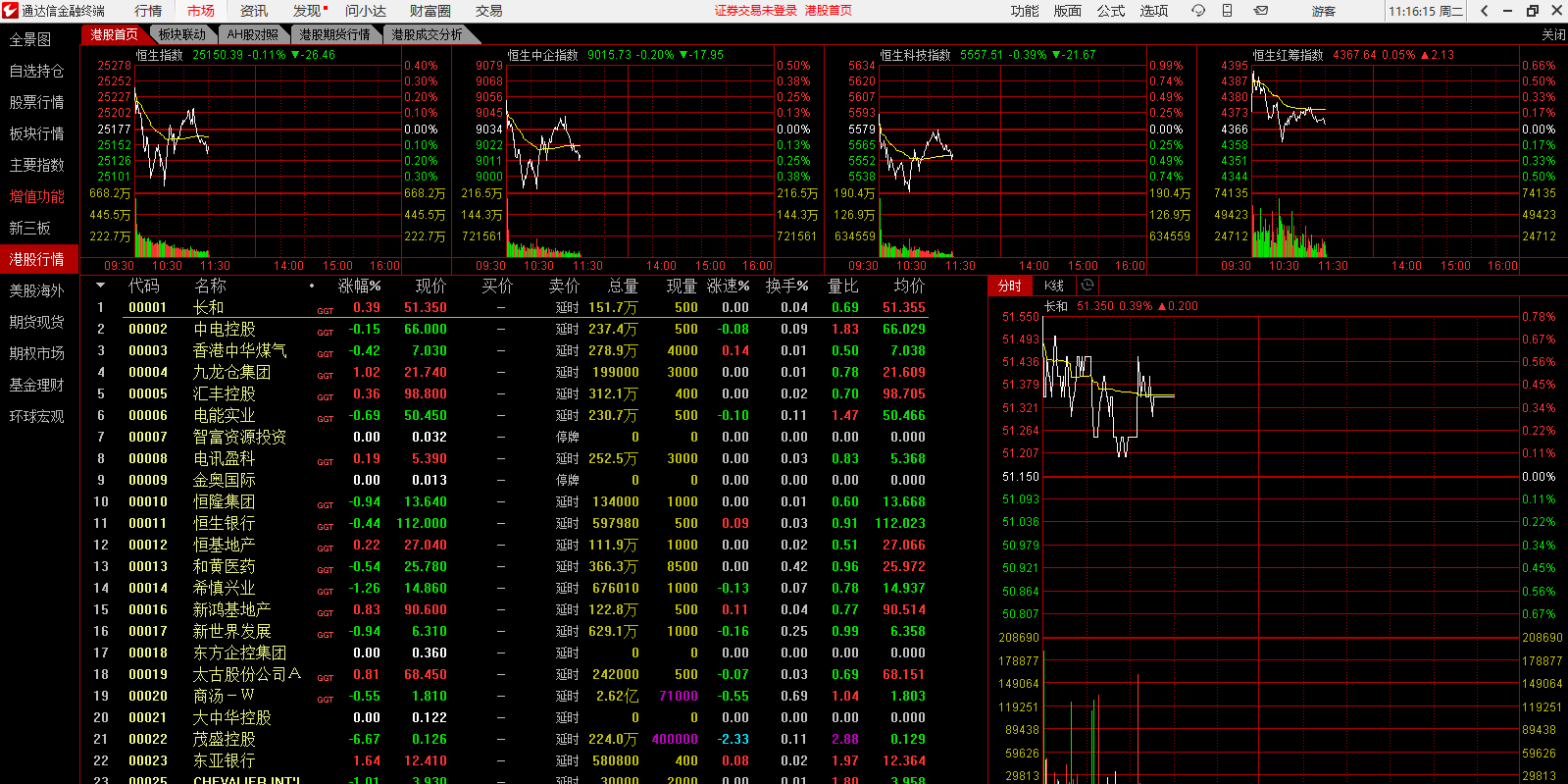The width and height of the screenshot is (1568, 784).
Task: Open the mail message icon
Action: click(x=1261, y=11)
